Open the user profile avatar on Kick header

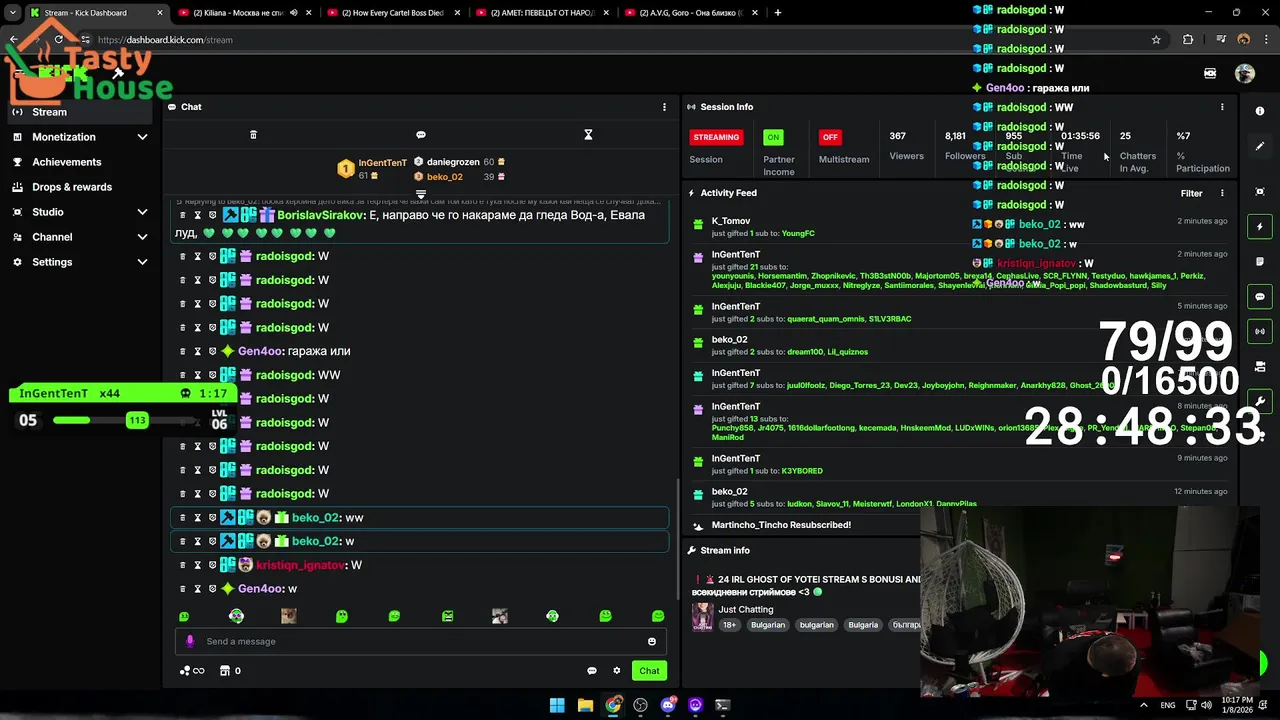(x=1244, y=73)
